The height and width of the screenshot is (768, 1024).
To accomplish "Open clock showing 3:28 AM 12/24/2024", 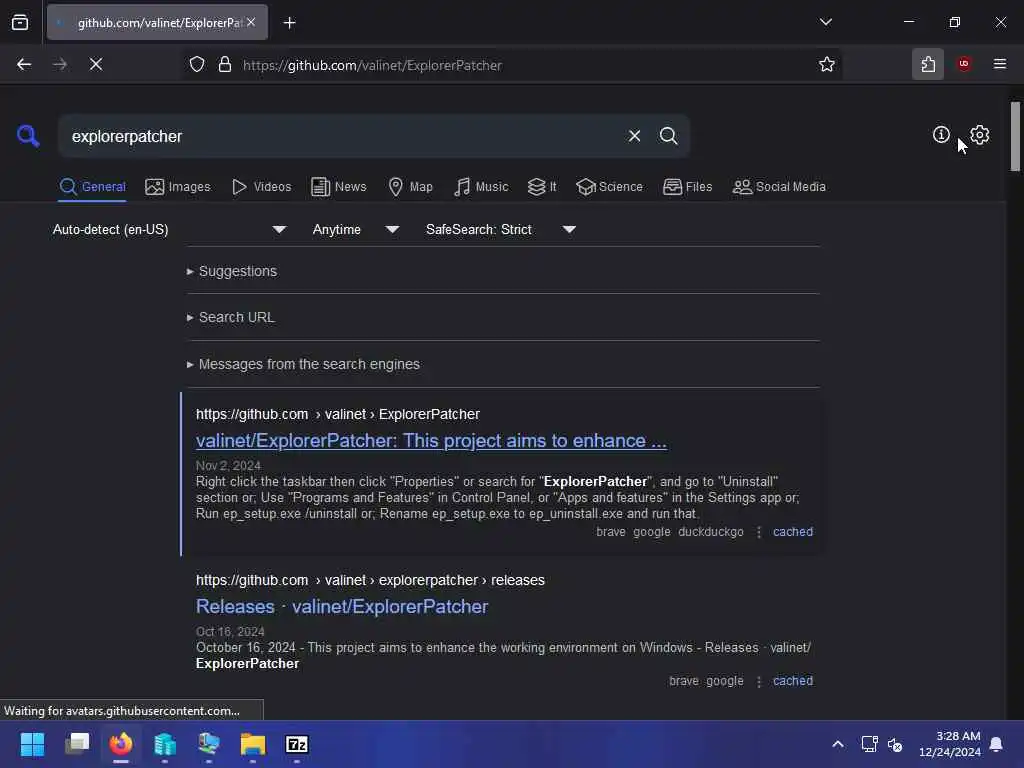I will pos(950,744).
